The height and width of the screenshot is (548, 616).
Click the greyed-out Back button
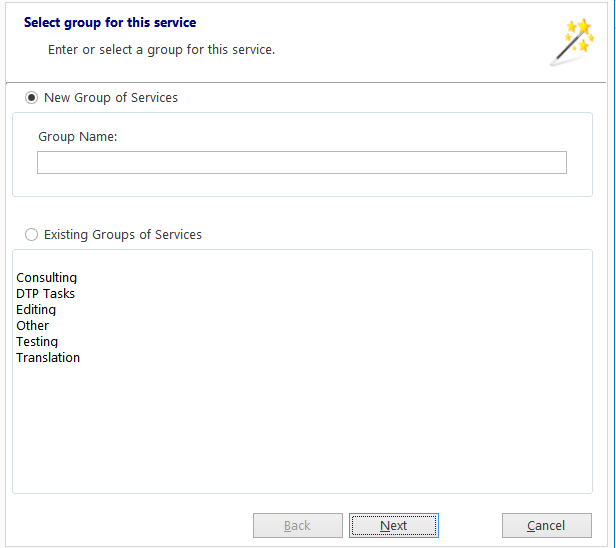click(297, 525)
